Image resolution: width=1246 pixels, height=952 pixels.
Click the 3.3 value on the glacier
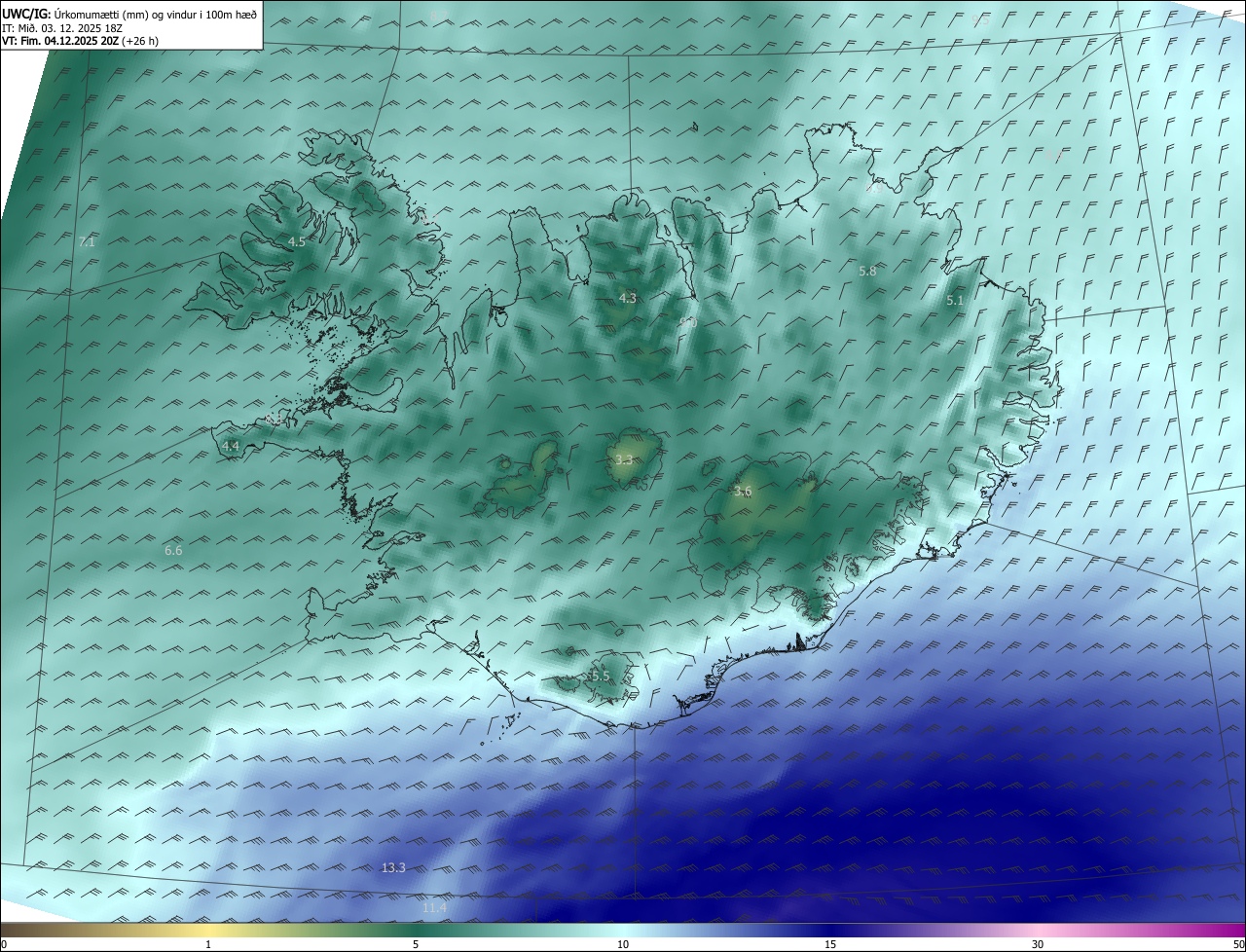tap(625, 459)
